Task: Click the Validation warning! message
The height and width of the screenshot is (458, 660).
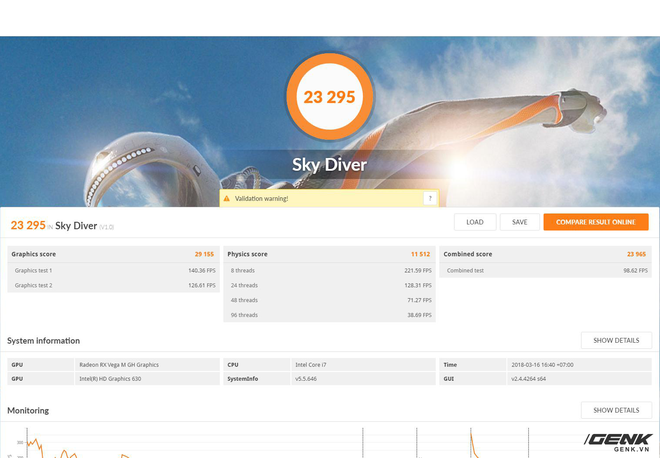Action: tap(261, 199)
